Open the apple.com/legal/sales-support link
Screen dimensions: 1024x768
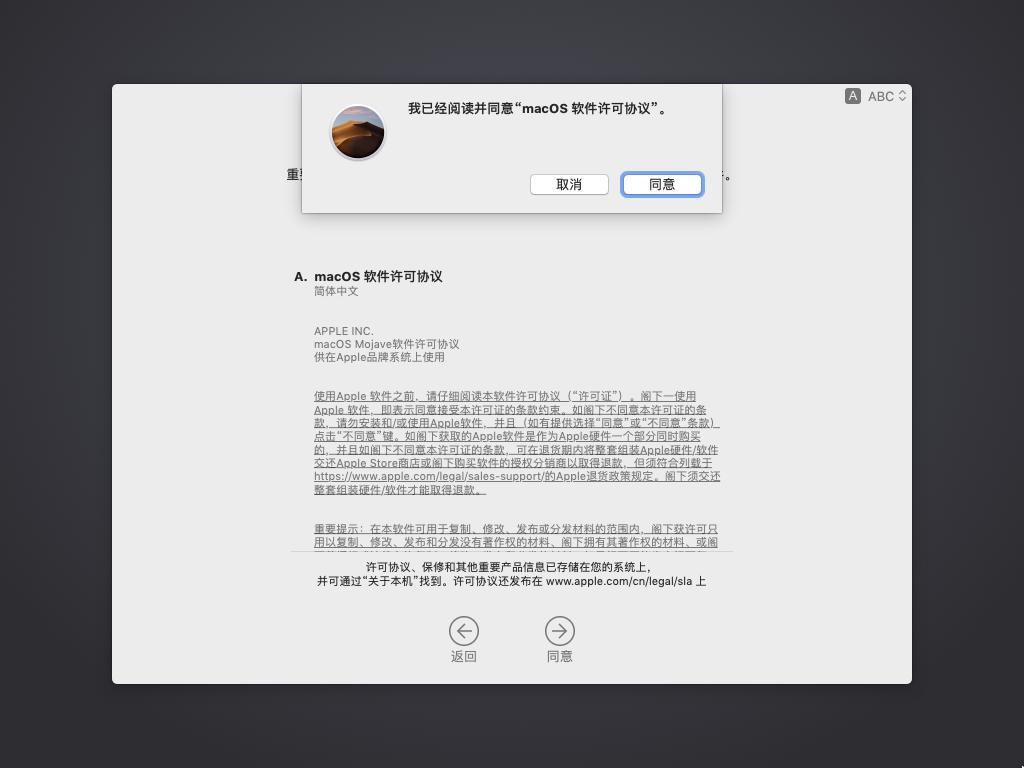(x=428, y=476)
